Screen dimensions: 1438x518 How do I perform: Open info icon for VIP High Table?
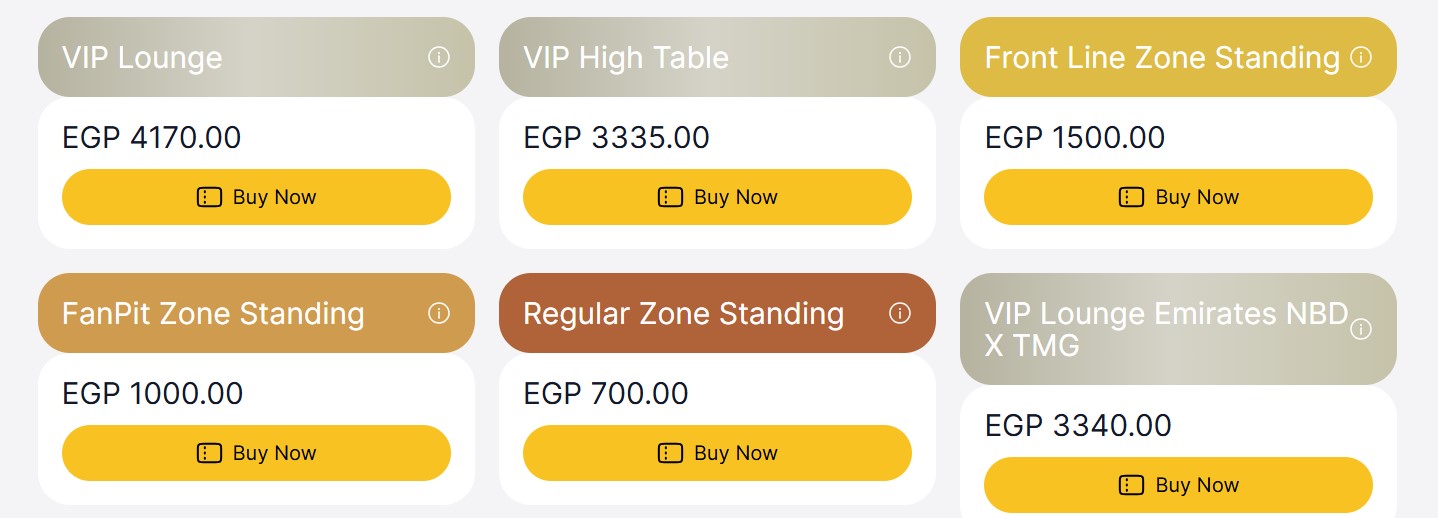click(x=899, y=57)
